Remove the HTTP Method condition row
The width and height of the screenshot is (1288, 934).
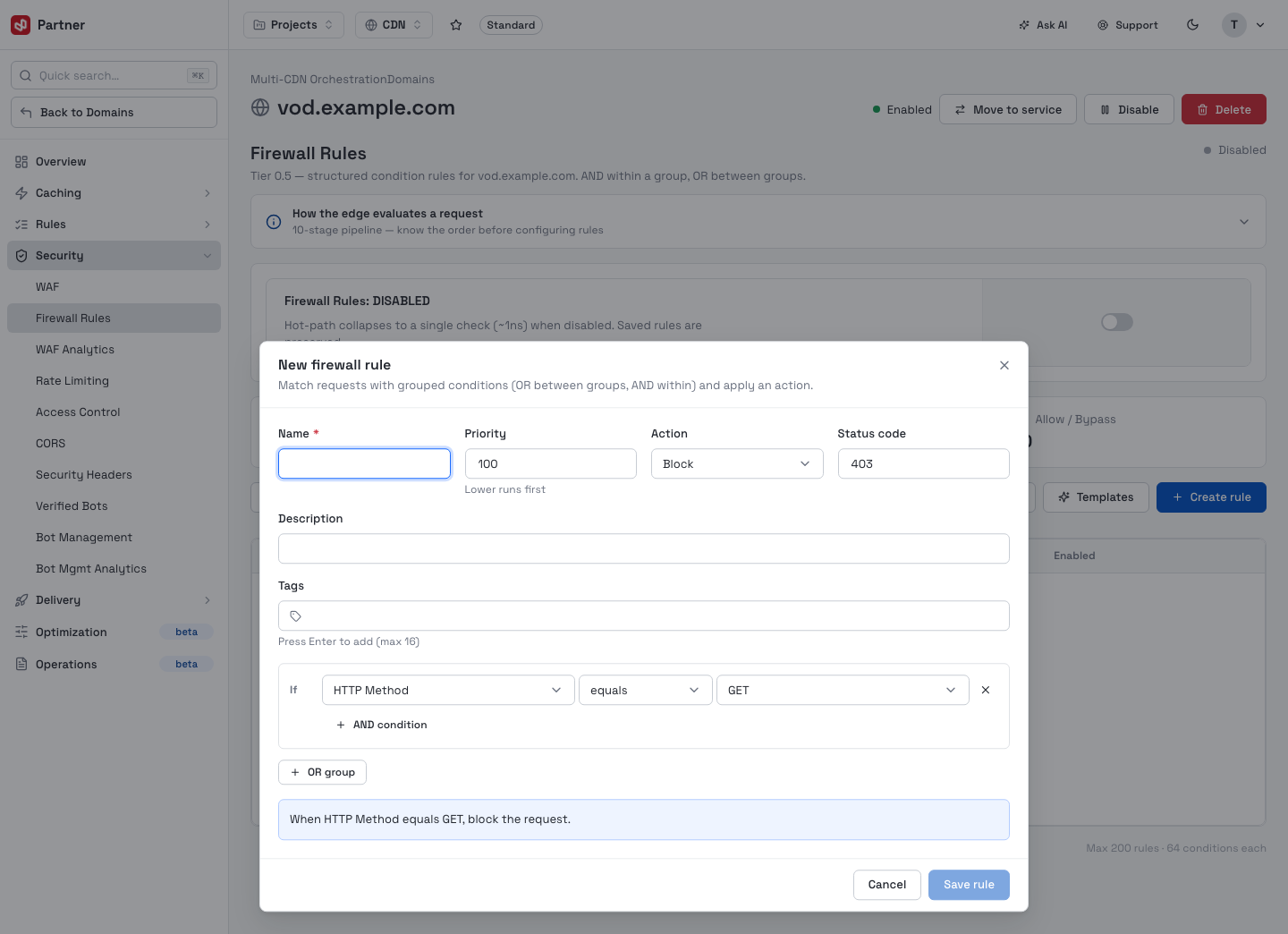986,690
